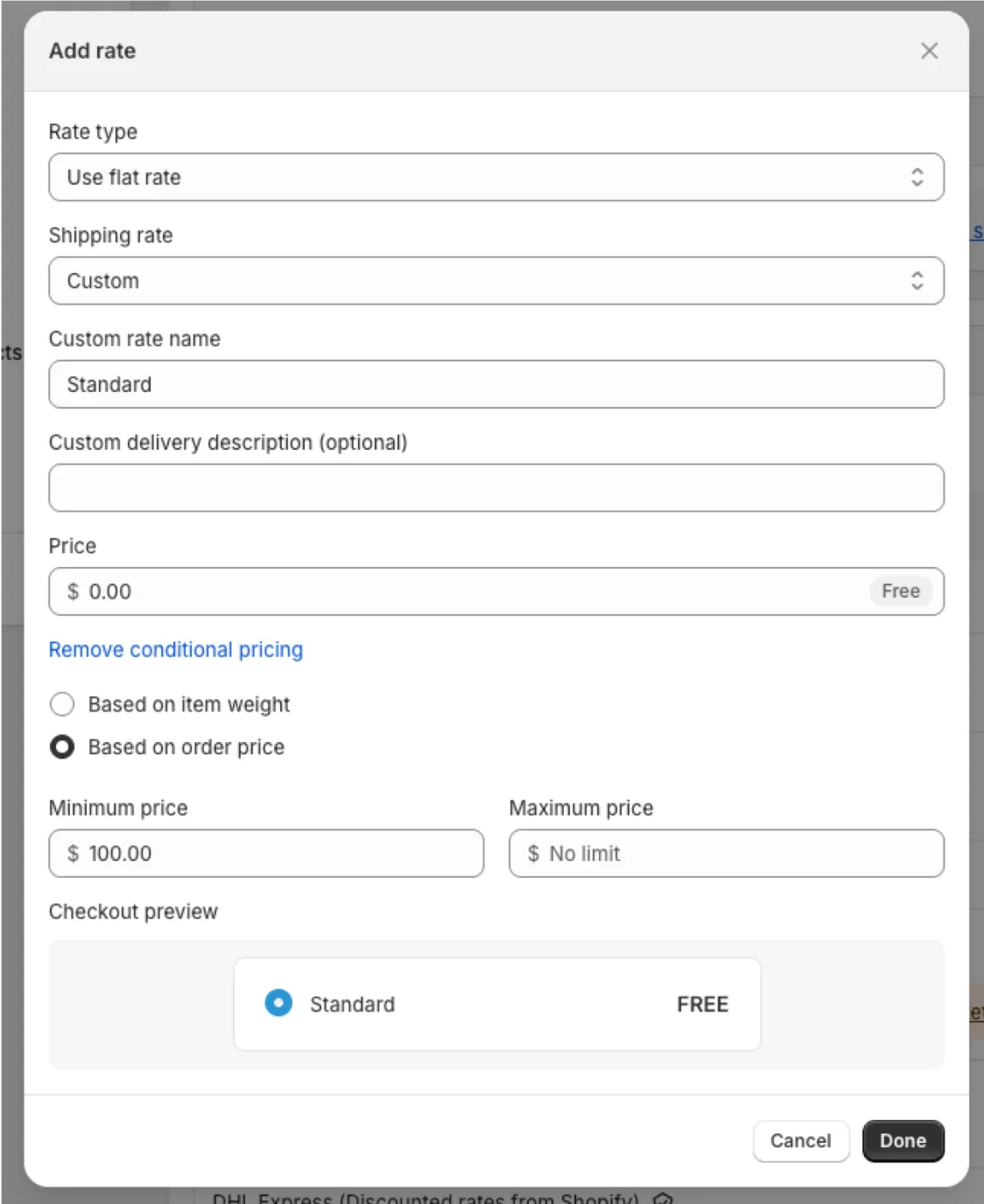Close the Add rate dialog
This screenshot has width=984, height=1204.
click(929, 51)
